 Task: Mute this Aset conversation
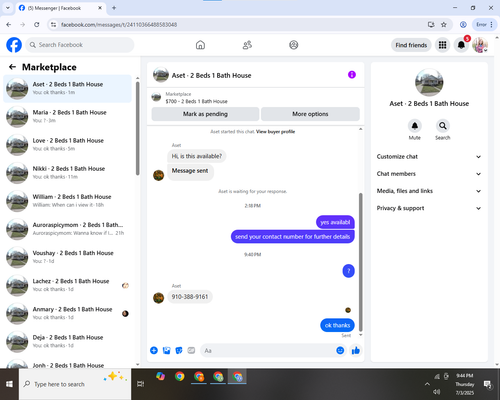coord(415,126)
